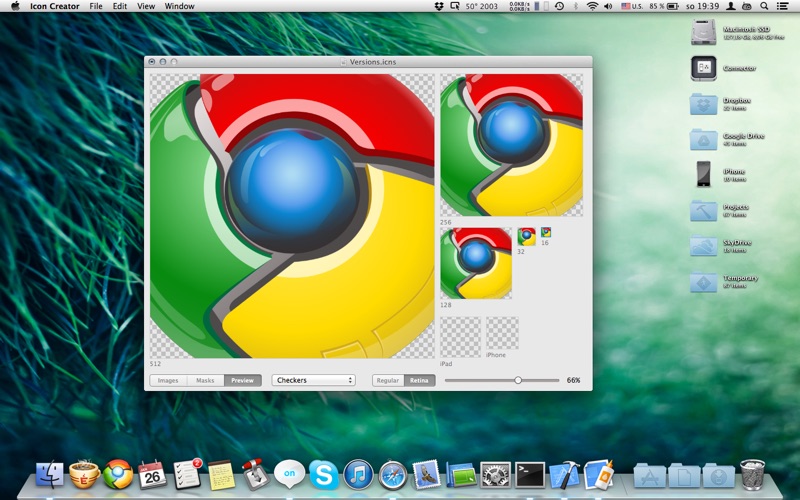800x500 pixels.
Task: Open the SkyDrive desktop folder
Action: (704, 245)
